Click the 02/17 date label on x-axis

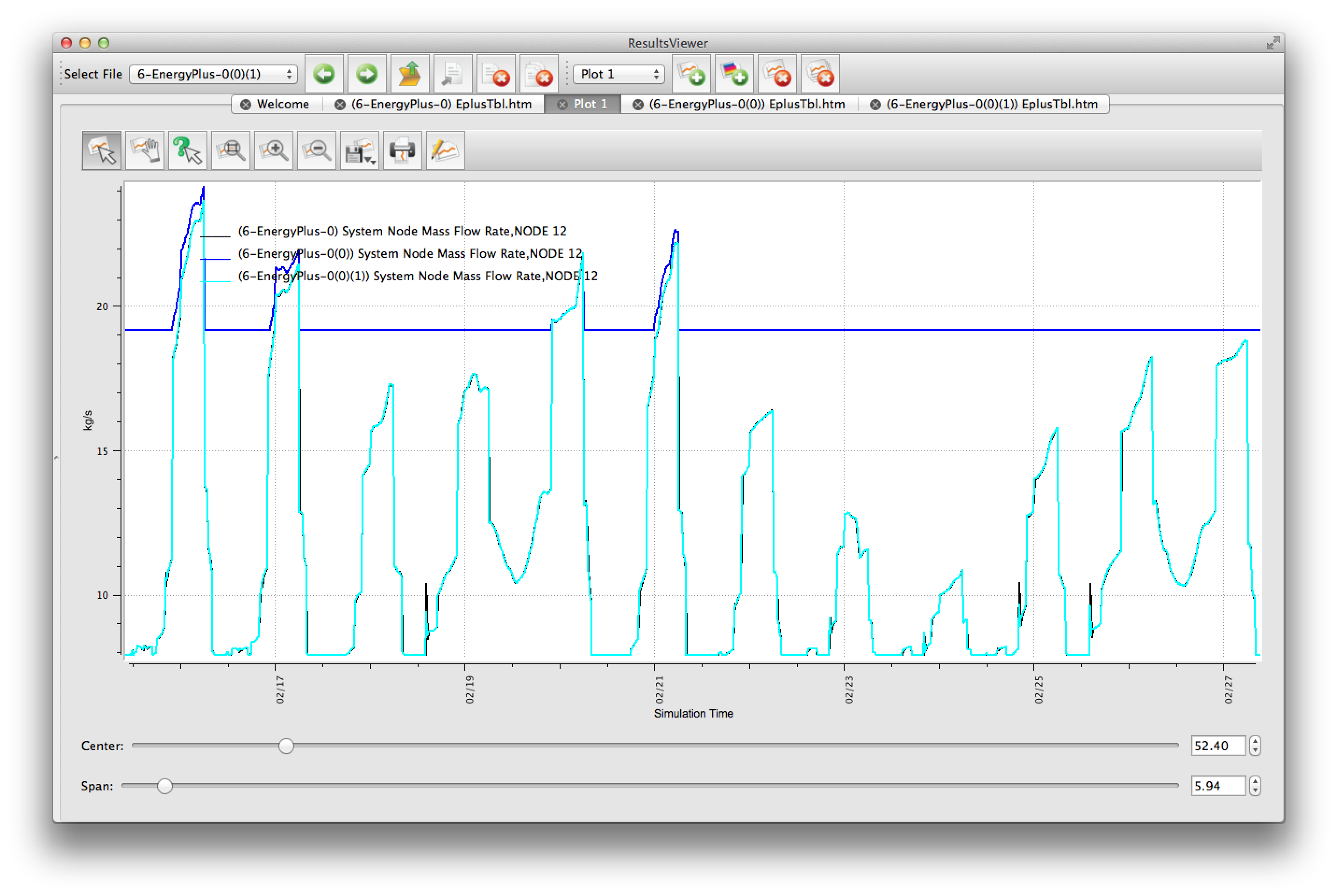coord(280,689)
